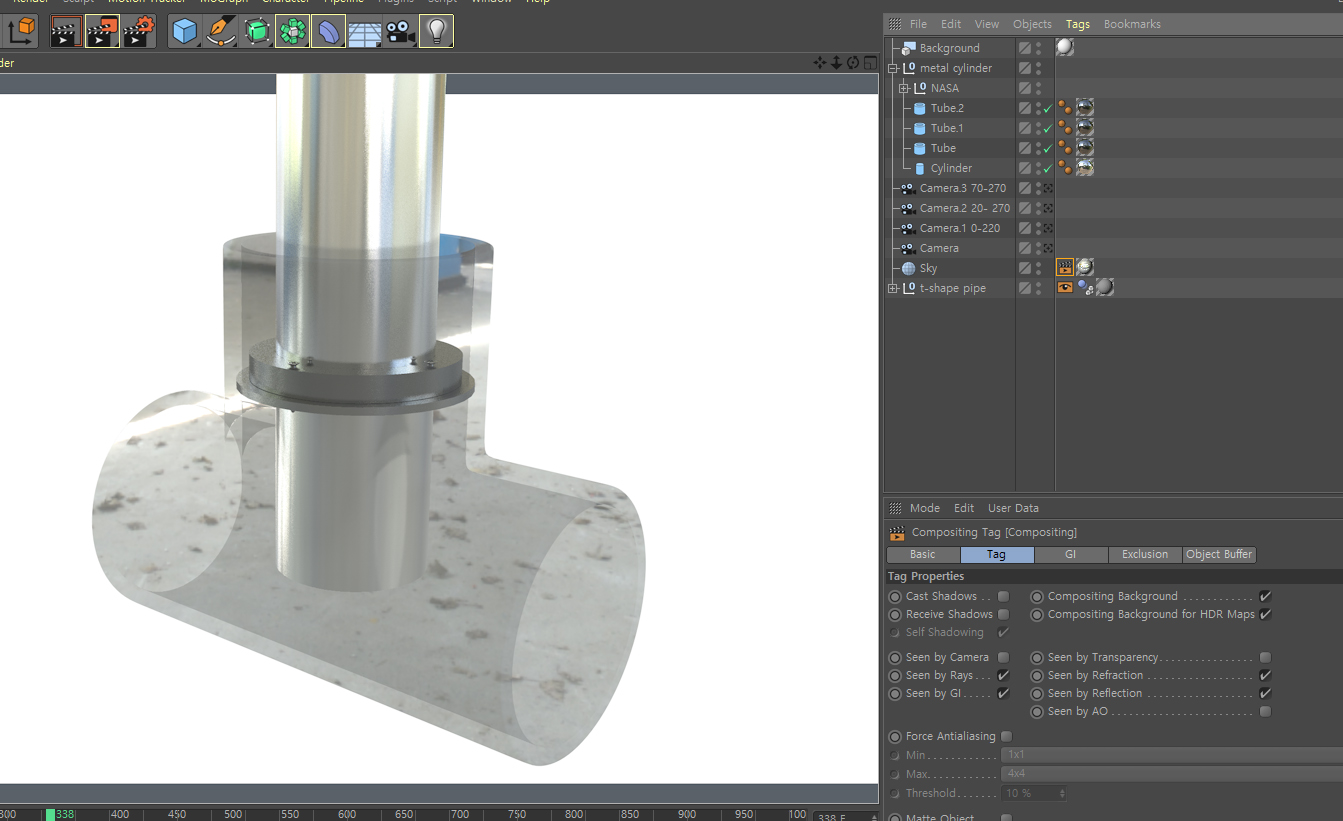The height and width of the screenshot is (821, 1343).
Task: Open Render Settings gear clapperboard icon
Action: tap(139, 31)
